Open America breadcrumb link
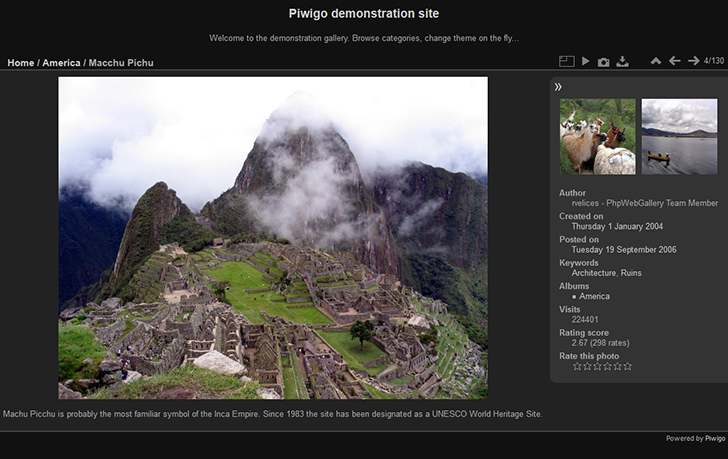Viewport: 728px width, 459px height. (61, 63)
